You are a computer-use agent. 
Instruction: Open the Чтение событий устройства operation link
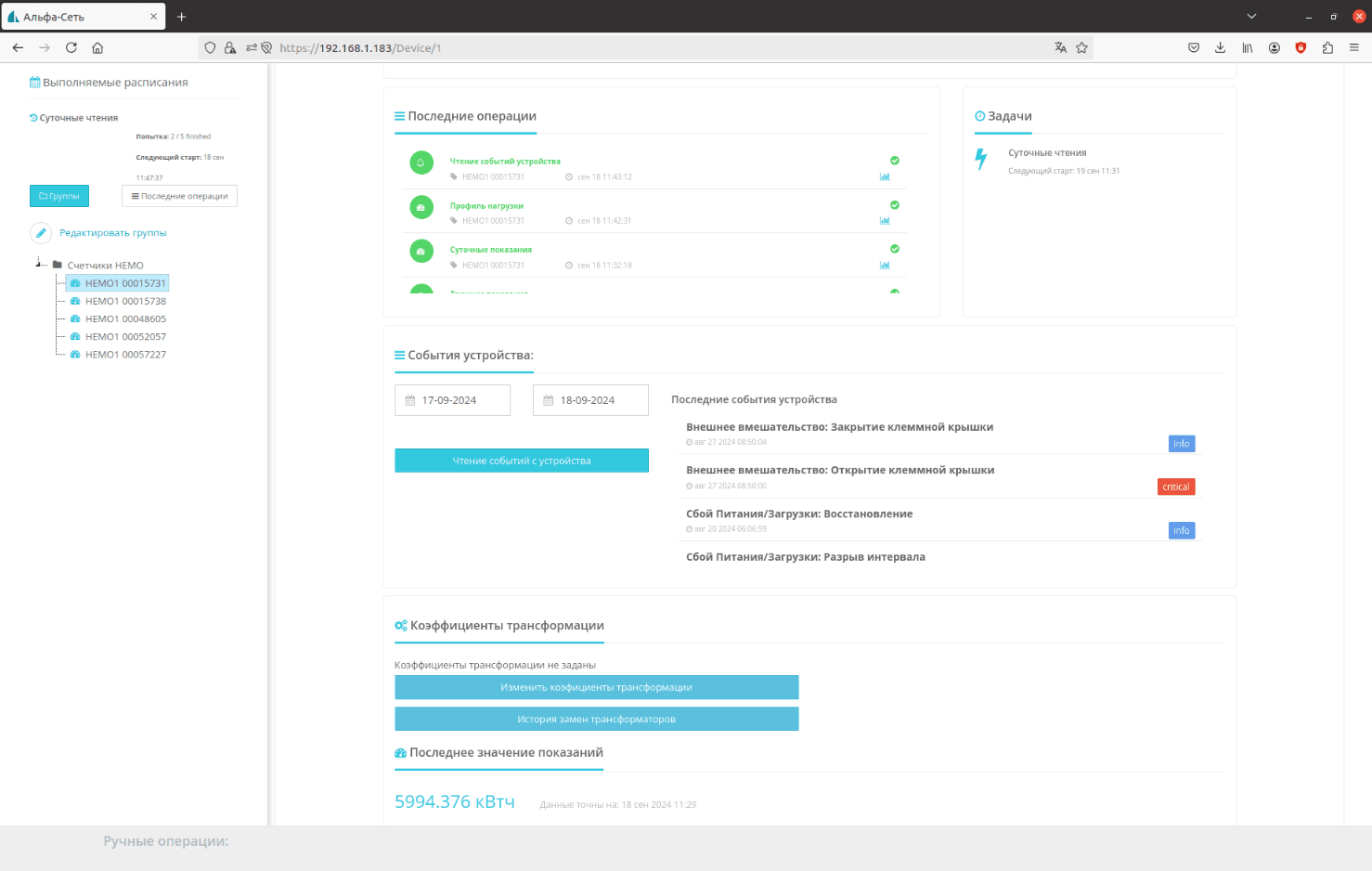click(x=505, y=162)
